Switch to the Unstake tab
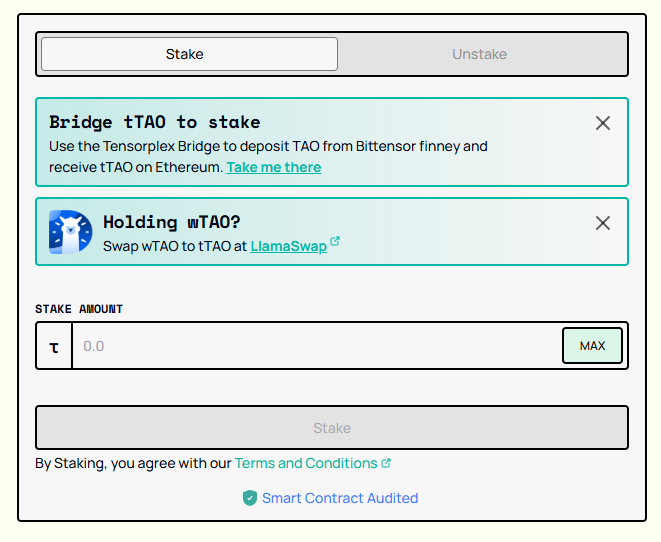This screenshot has width=661, height=542. [x=479, y=54]
